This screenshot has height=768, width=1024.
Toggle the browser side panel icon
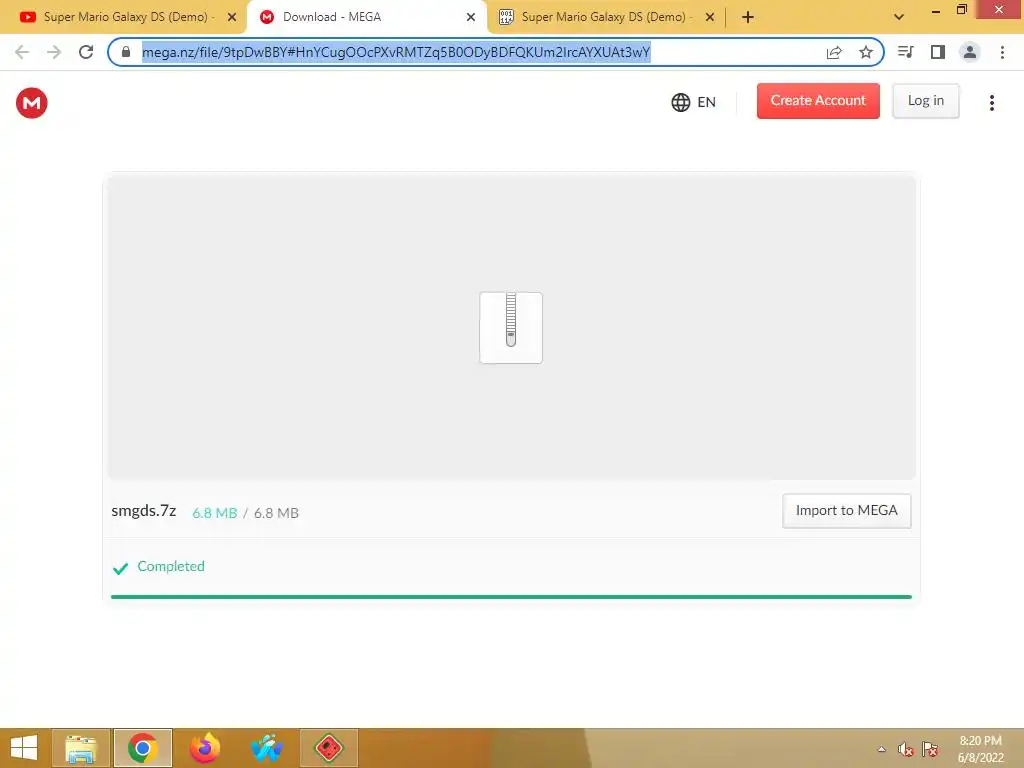point(938,52)
